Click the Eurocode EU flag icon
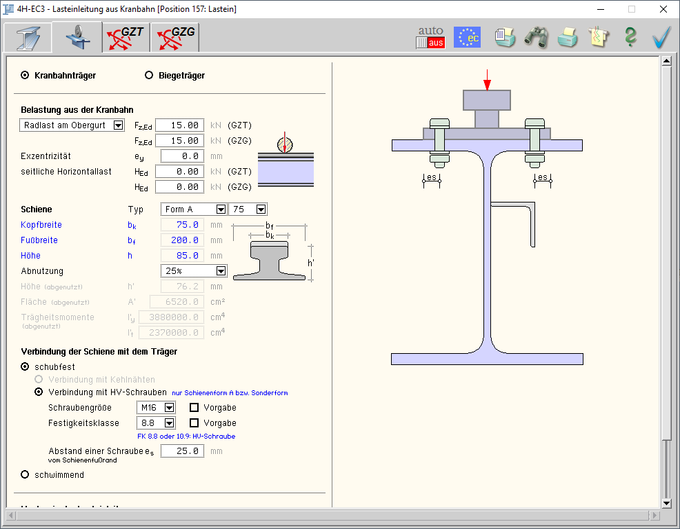The image size is (680, 529). [467, 37]
